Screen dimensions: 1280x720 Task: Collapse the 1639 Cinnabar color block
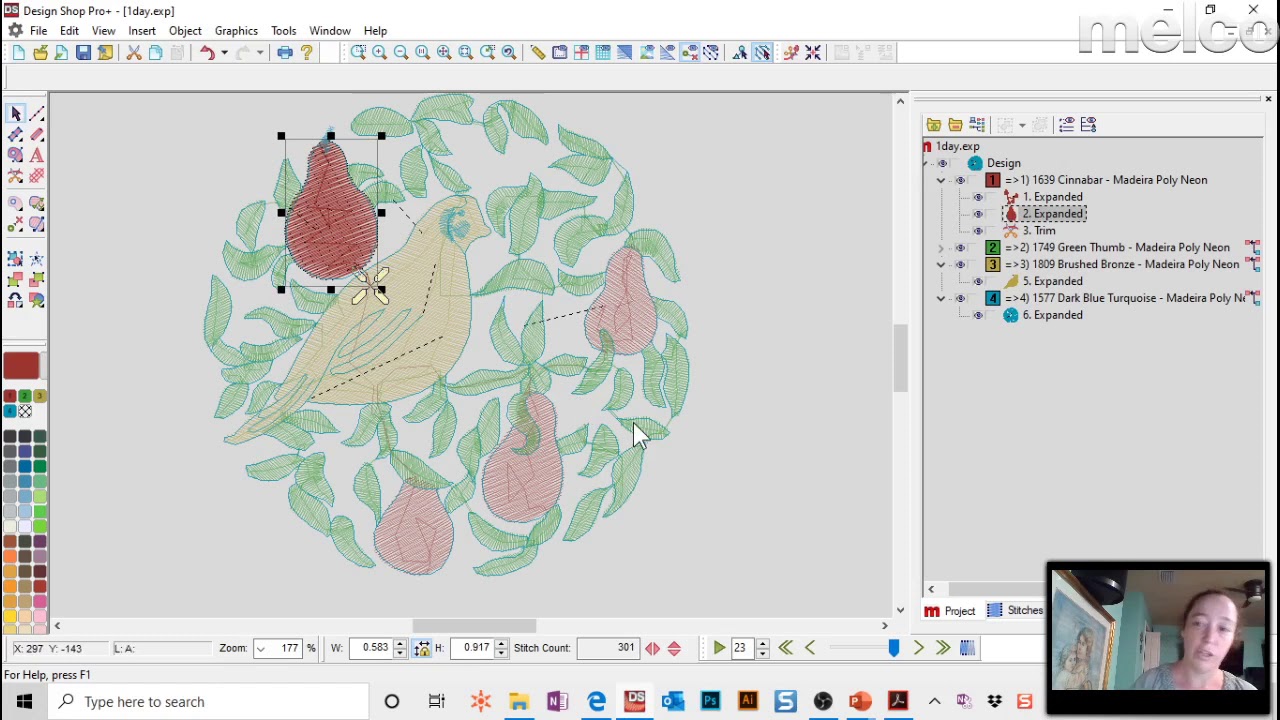point(940,181)
